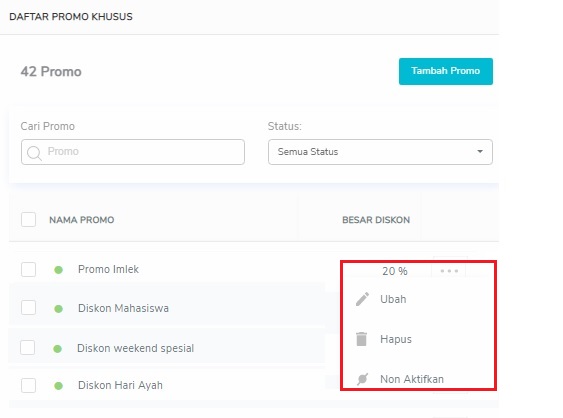This screenshot has width=563, height=418.
Task: Click the Tambah Promo button
Action: point(446,71)
